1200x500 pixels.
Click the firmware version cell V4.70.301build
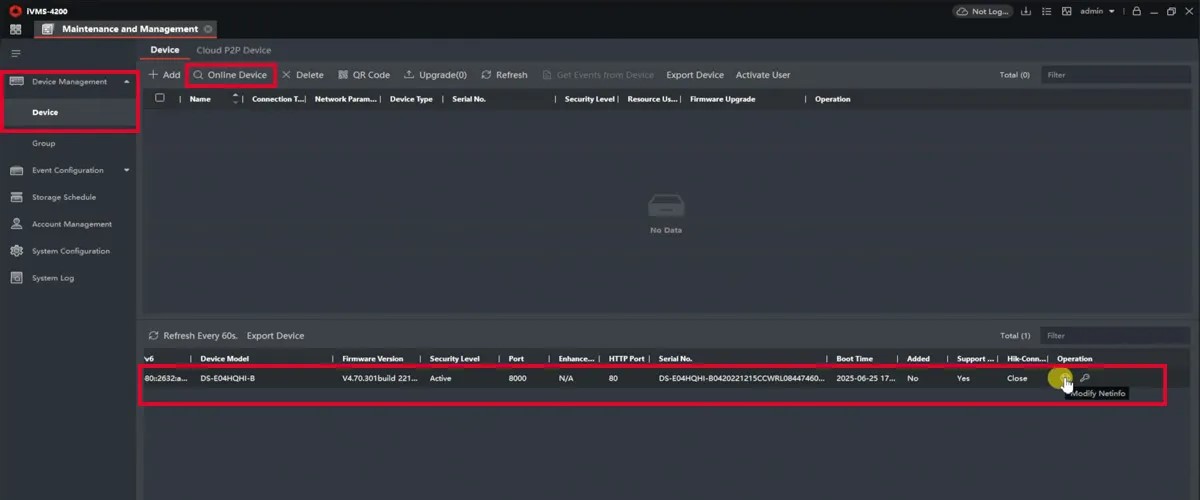[x=379, y=378]
